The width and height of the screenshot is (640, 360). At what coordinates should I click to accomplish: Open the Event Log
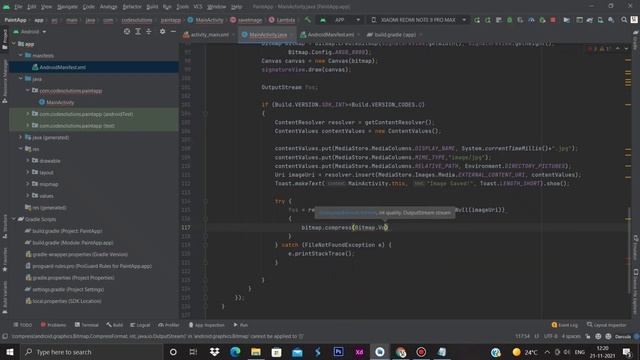564,325
